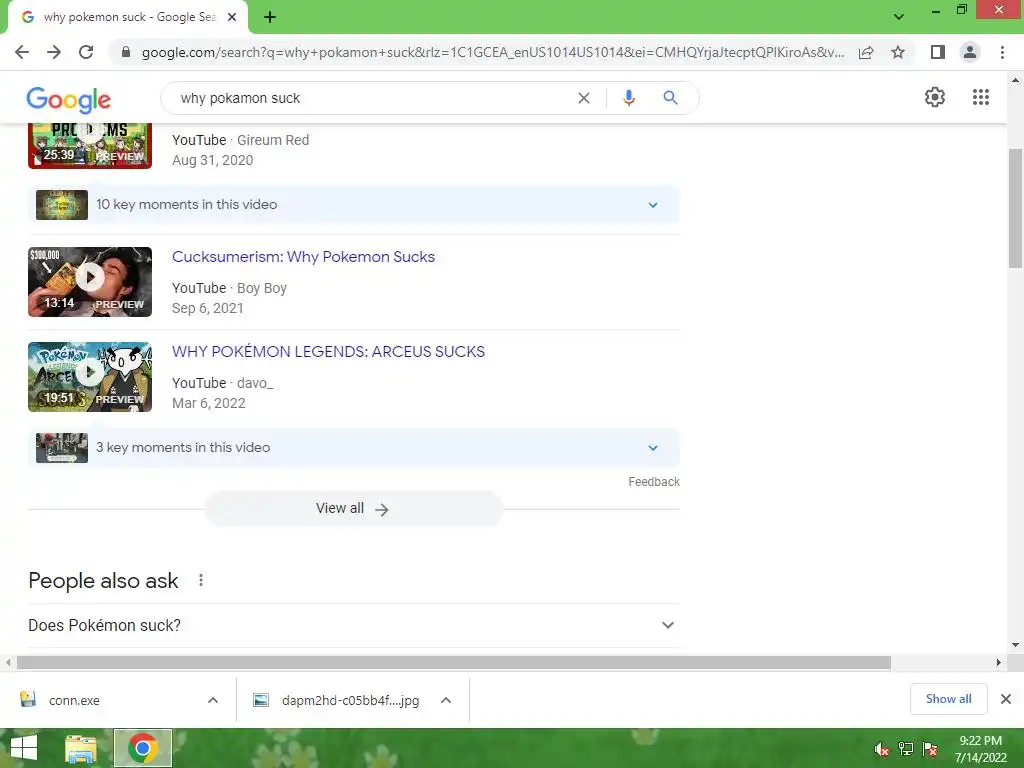1024x768 pixels.
Task: Expand '10 key moments in this video'
Action: click(x=353, y=204)
